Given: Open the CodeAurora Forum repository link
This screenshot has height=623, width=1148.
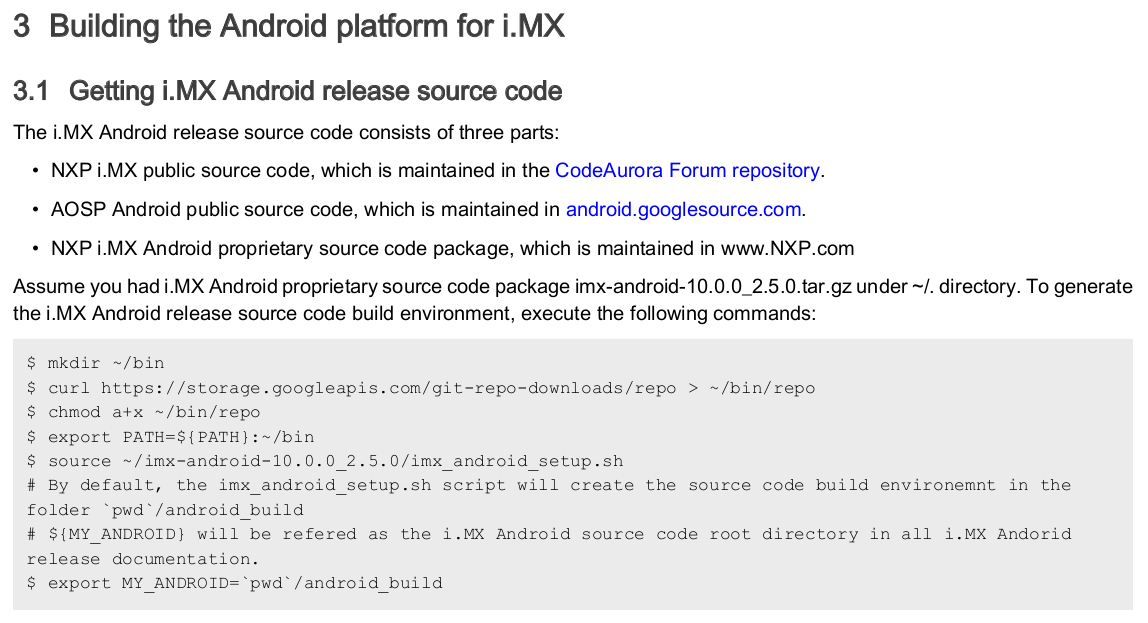Looking at the screenshot, I should tap(687, 171).
